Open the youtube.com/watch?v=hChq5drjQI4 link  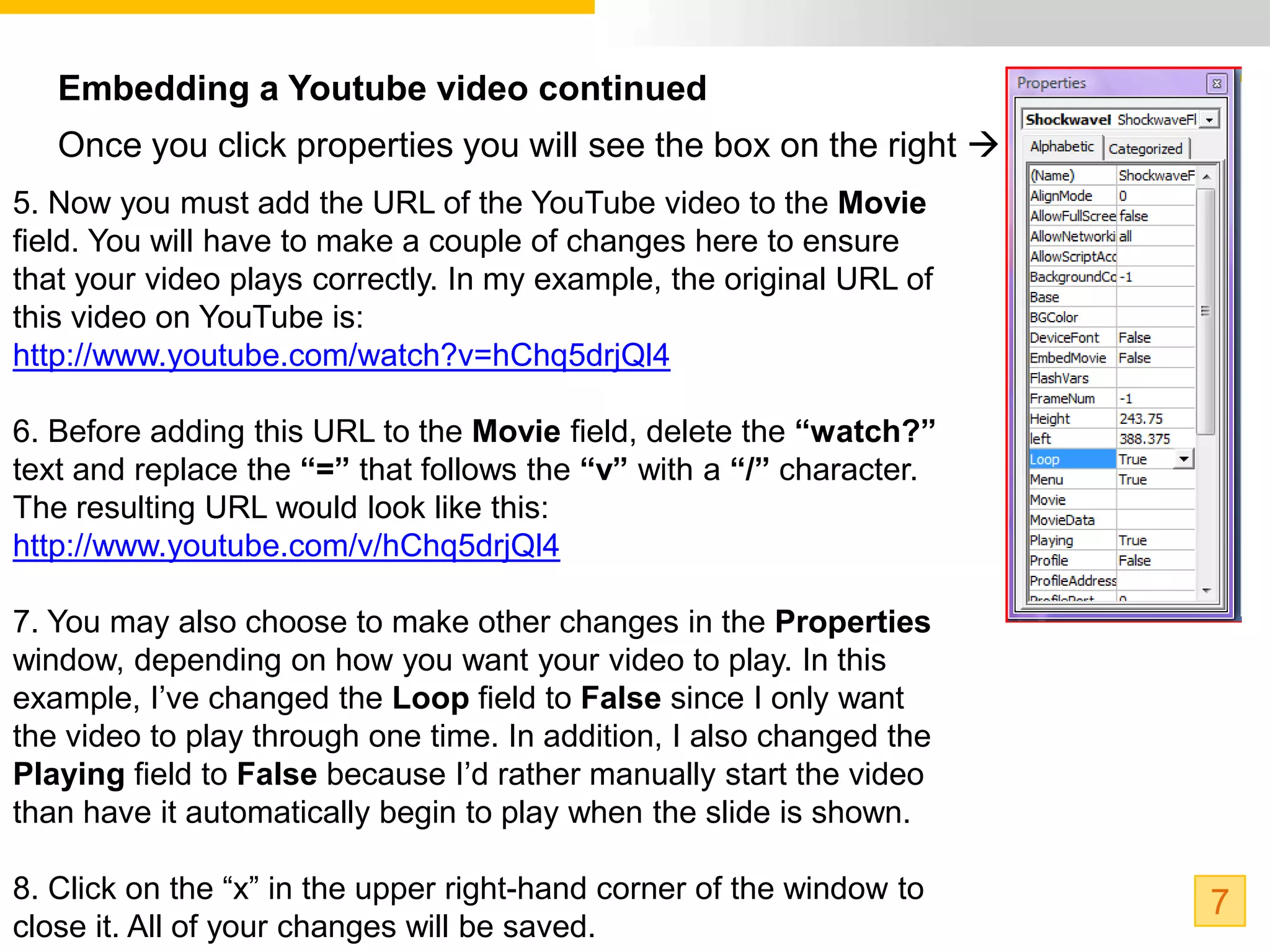coord(342,356)
